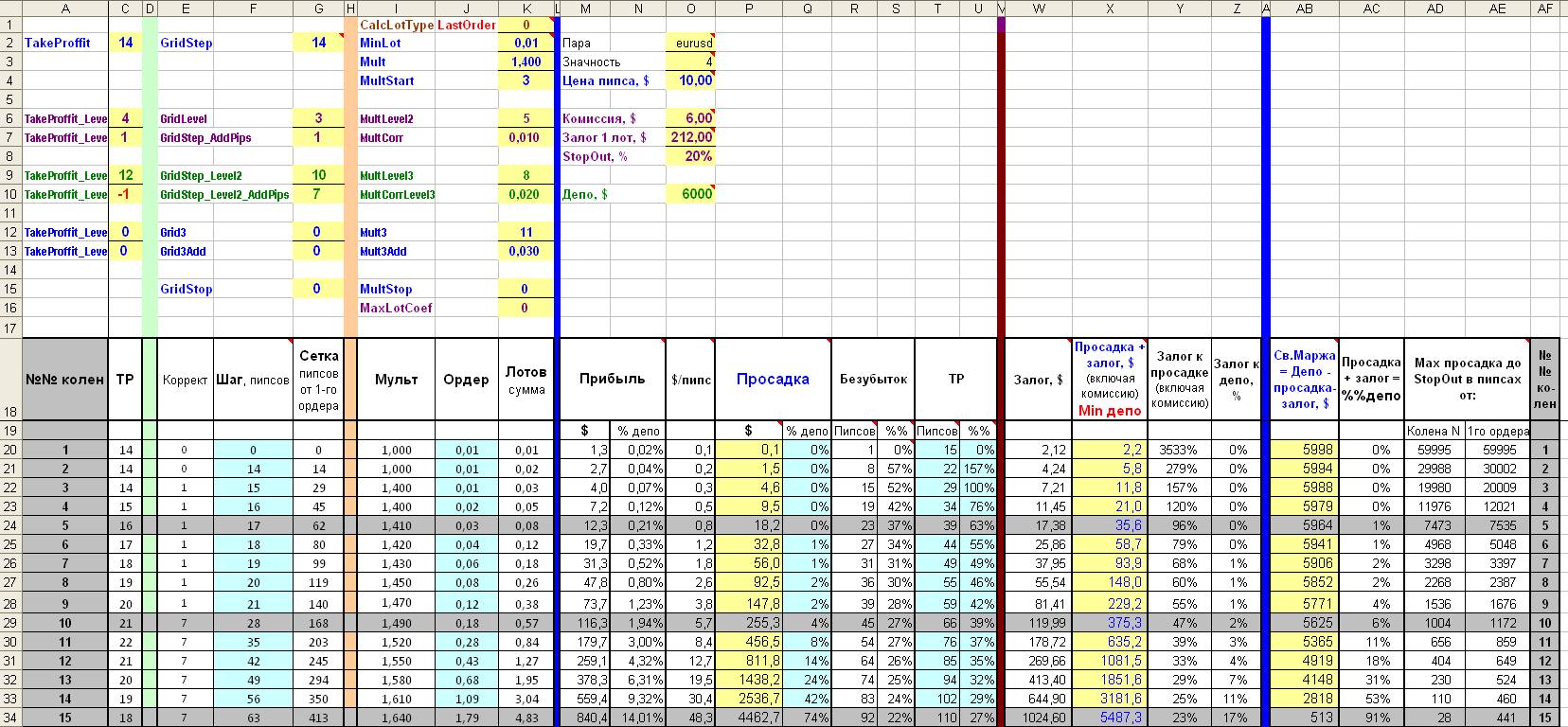Select the StopOut value 20%

point(690,156)
